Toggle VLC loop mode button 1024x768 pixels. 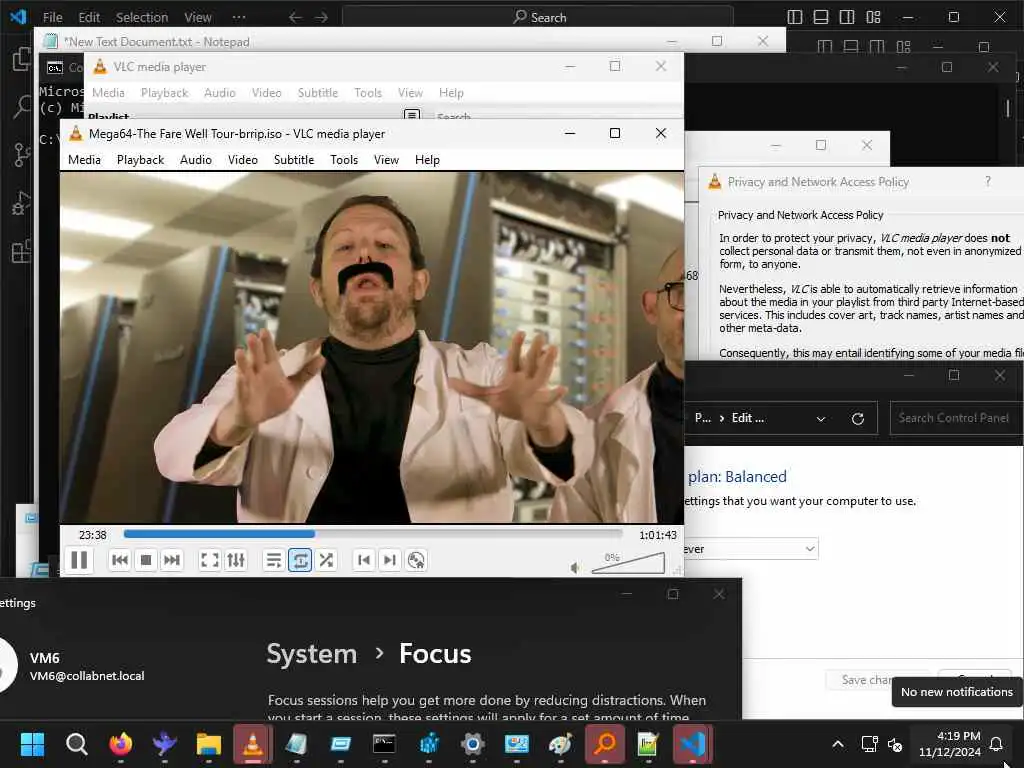click(300, 560)
